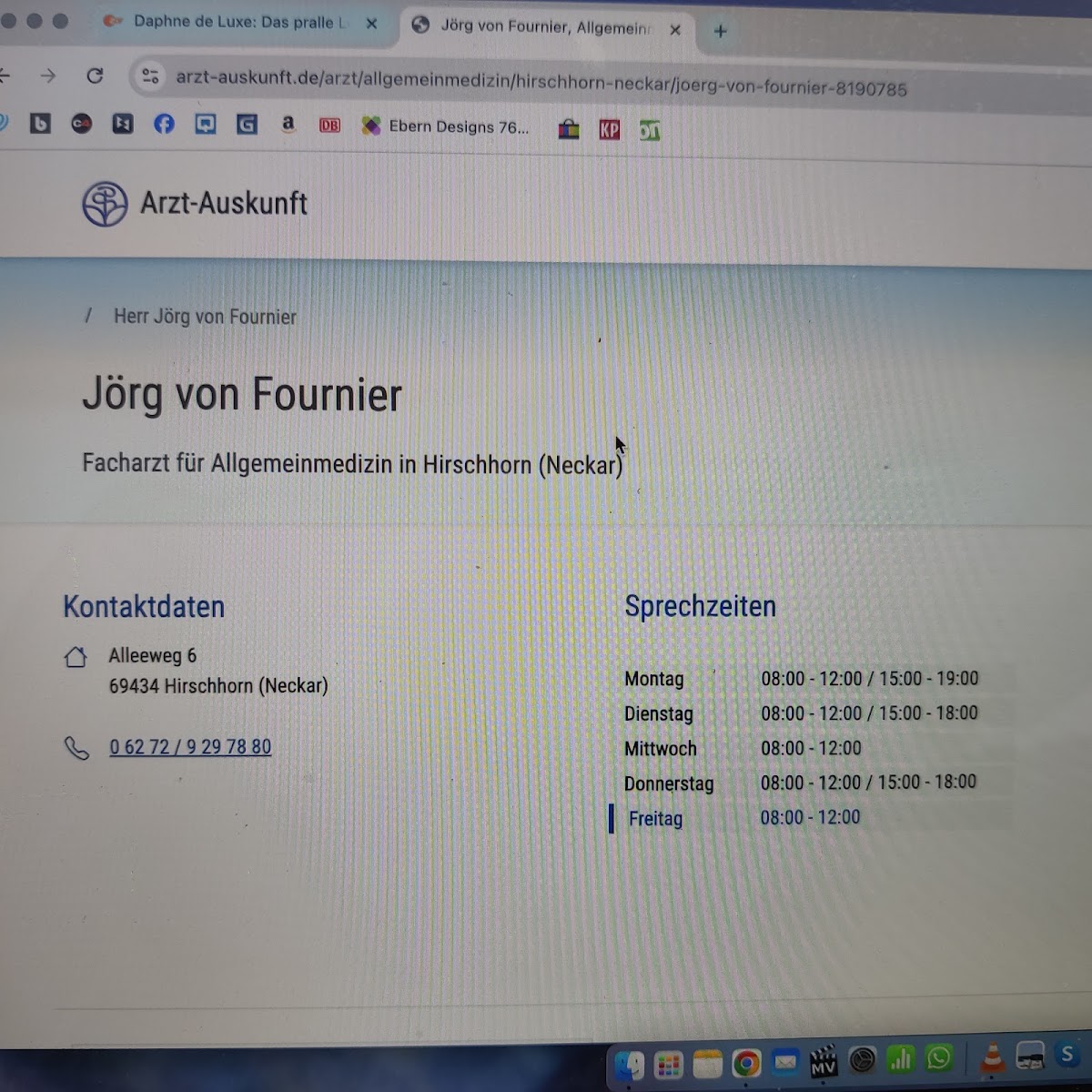
Task: Click the 69434 Hirschhorn (Neckar) line
Action: pyautogui.click(x=218, y=686)
